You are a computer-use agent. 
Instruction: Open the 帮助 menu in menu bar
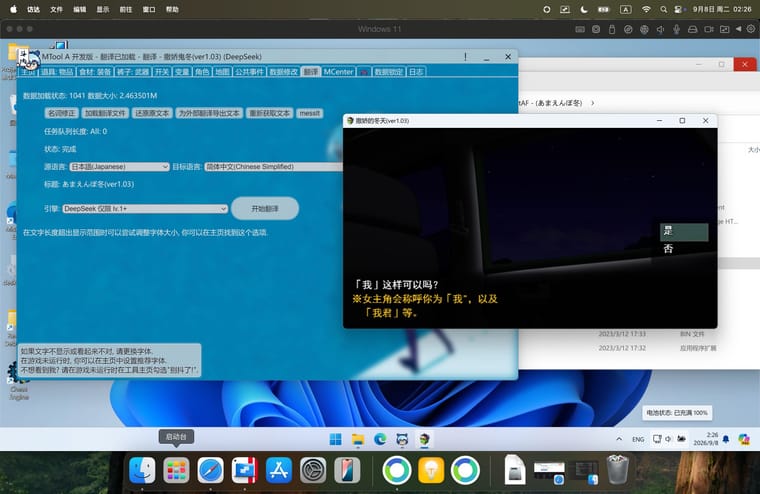click(x=172, y=9)
